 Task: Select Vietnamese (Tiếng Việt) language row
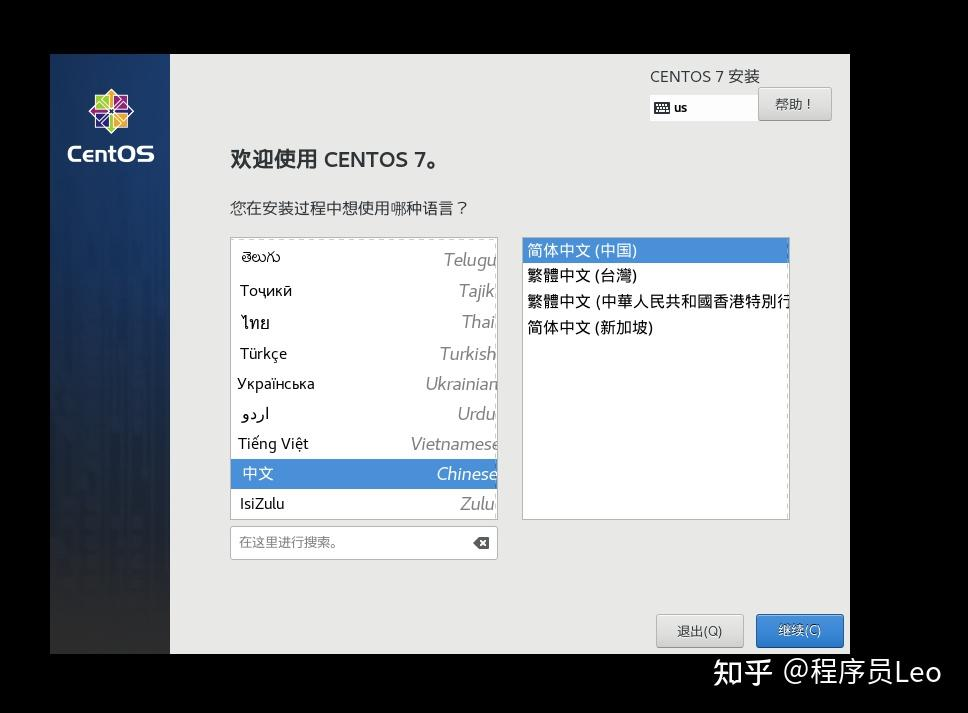coord(364,444)
